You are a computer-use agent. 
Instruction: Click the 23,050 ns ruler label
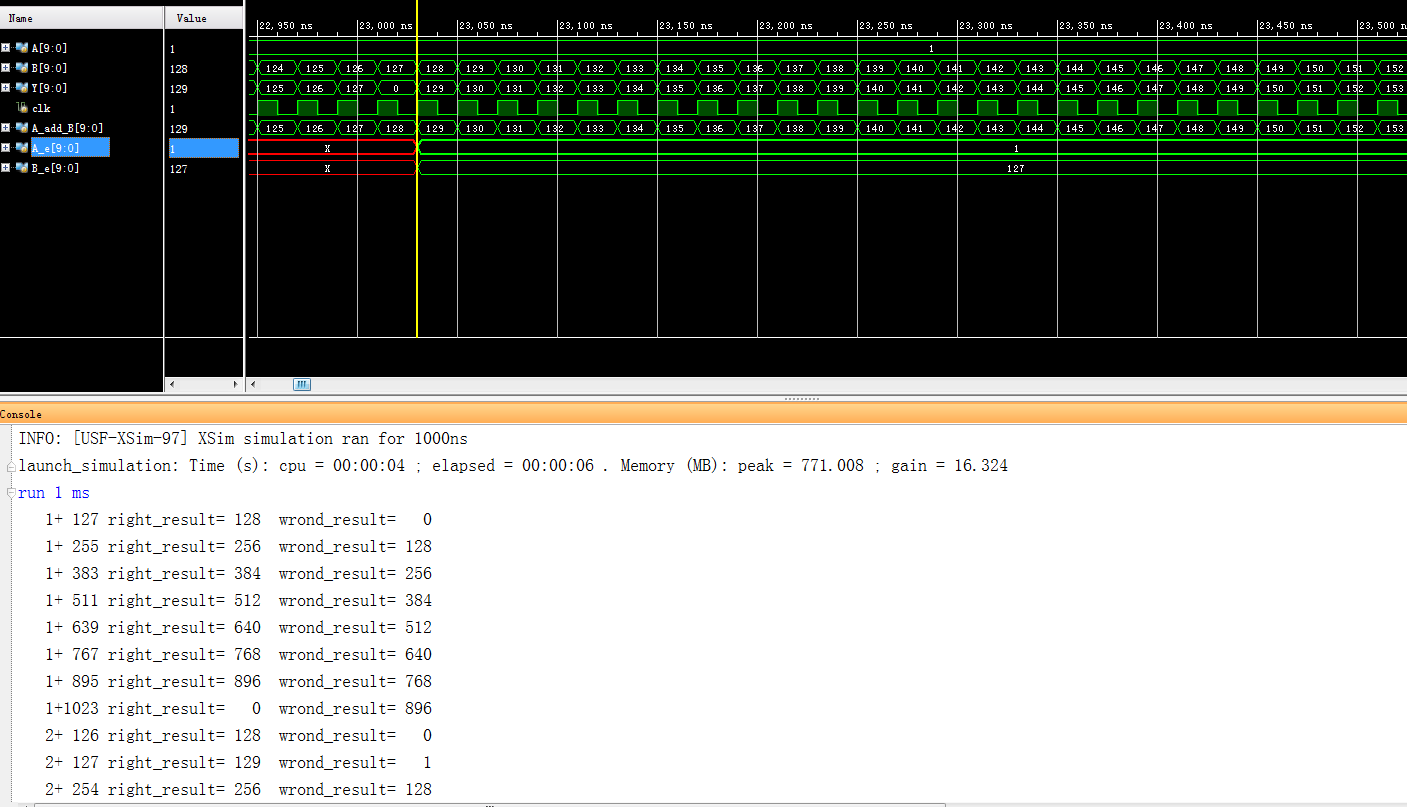(x=486, y=25)
